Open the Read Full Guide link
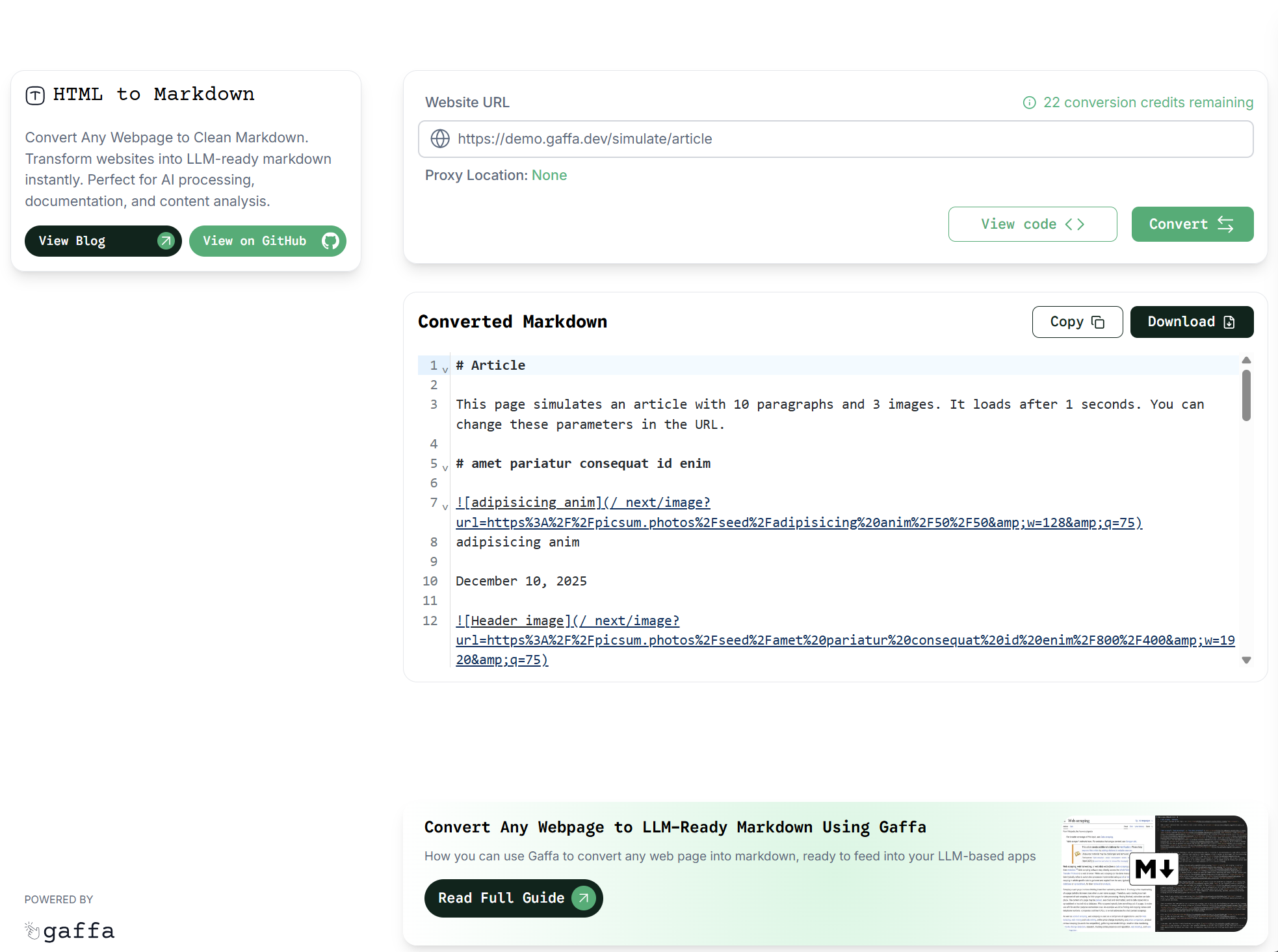Viewport: 1278px width, 952px height. (x=514, y=898)
